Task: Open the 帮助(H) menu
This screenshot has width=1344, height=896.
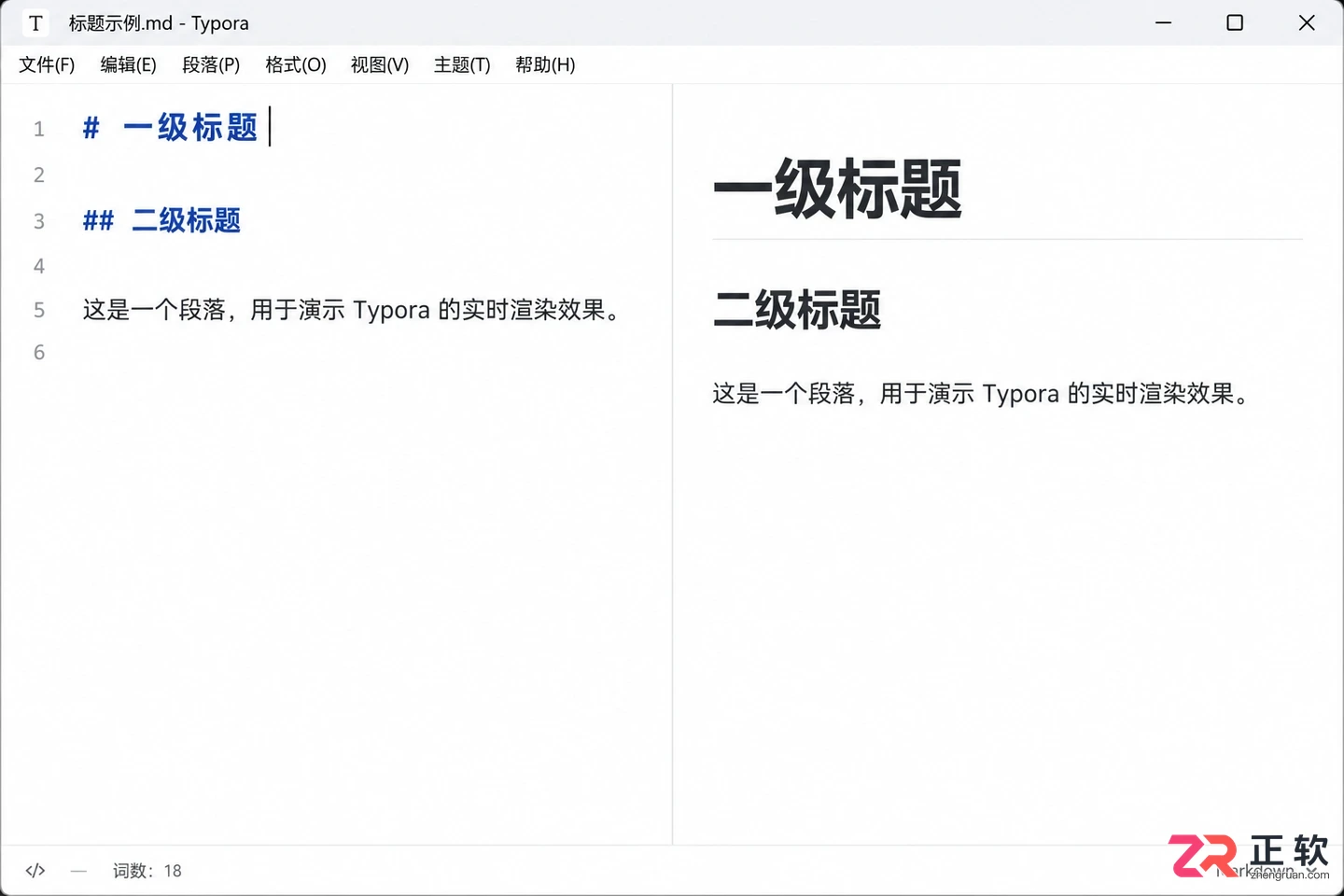Action: click(x=545, y=65)
